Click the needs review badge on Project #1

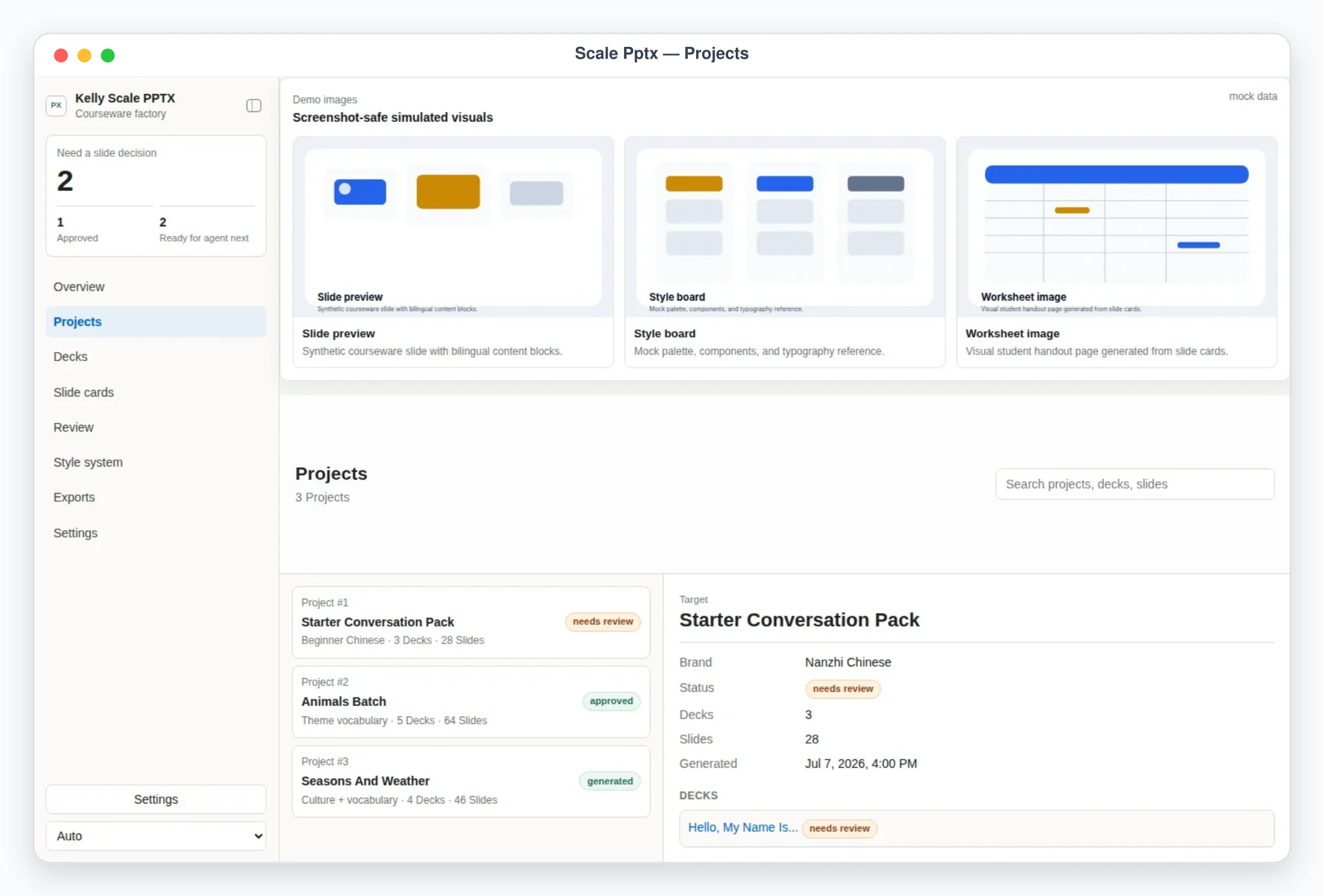coord(602,622)
